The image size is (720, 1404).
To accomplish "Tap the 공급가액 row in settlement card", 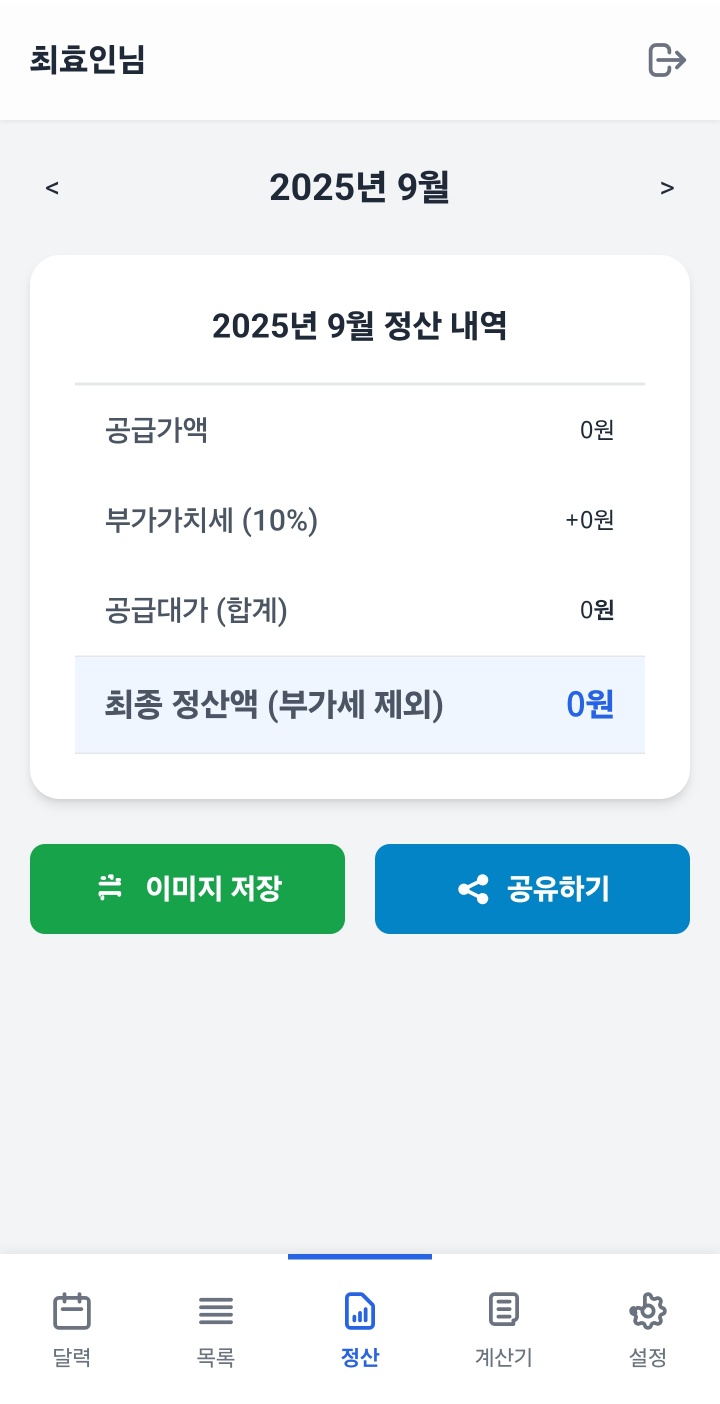I will coord(359,431).
